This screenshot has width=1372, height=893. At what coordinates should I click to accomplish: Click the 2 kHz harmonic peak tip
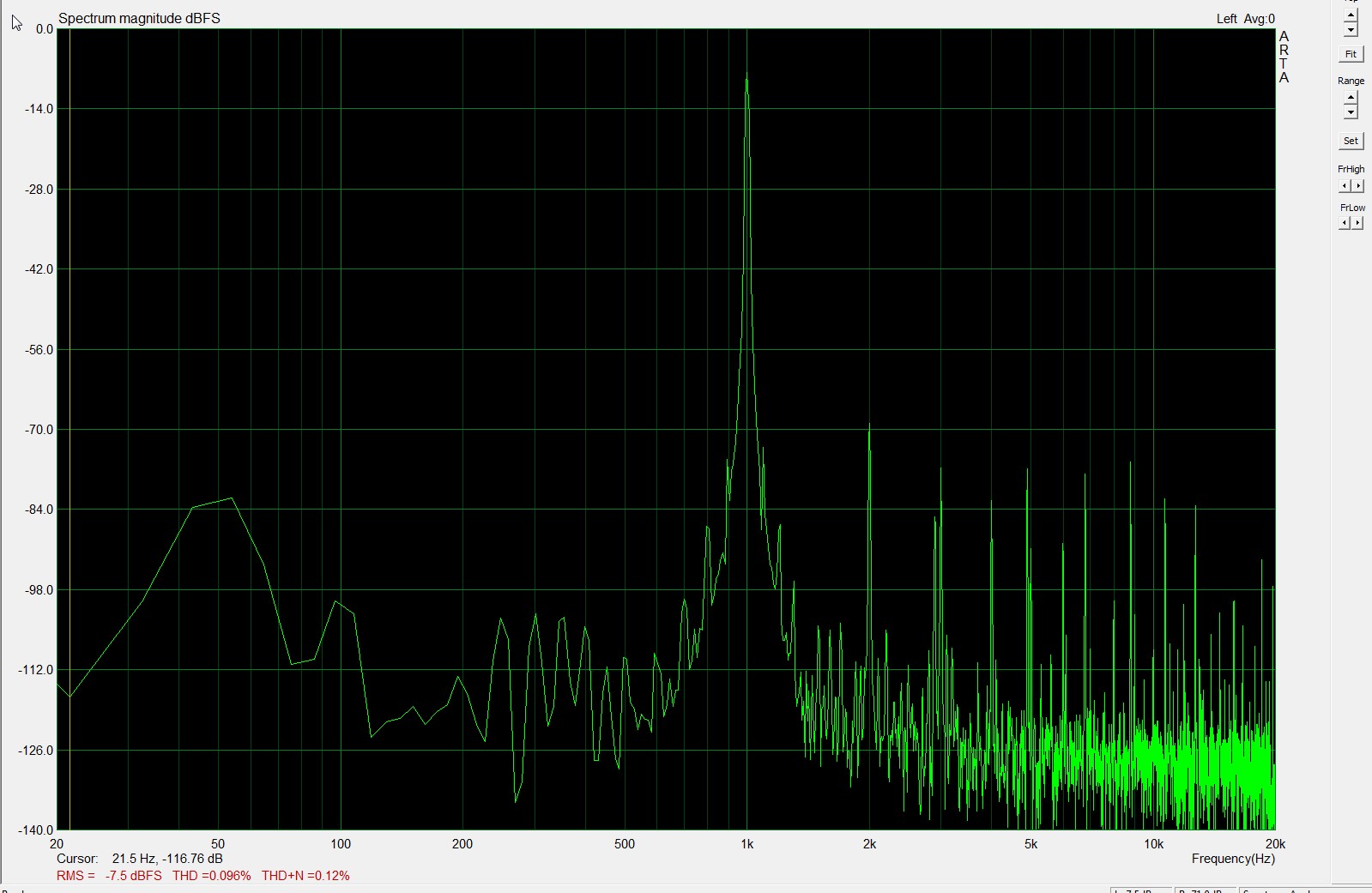(869, 426)
